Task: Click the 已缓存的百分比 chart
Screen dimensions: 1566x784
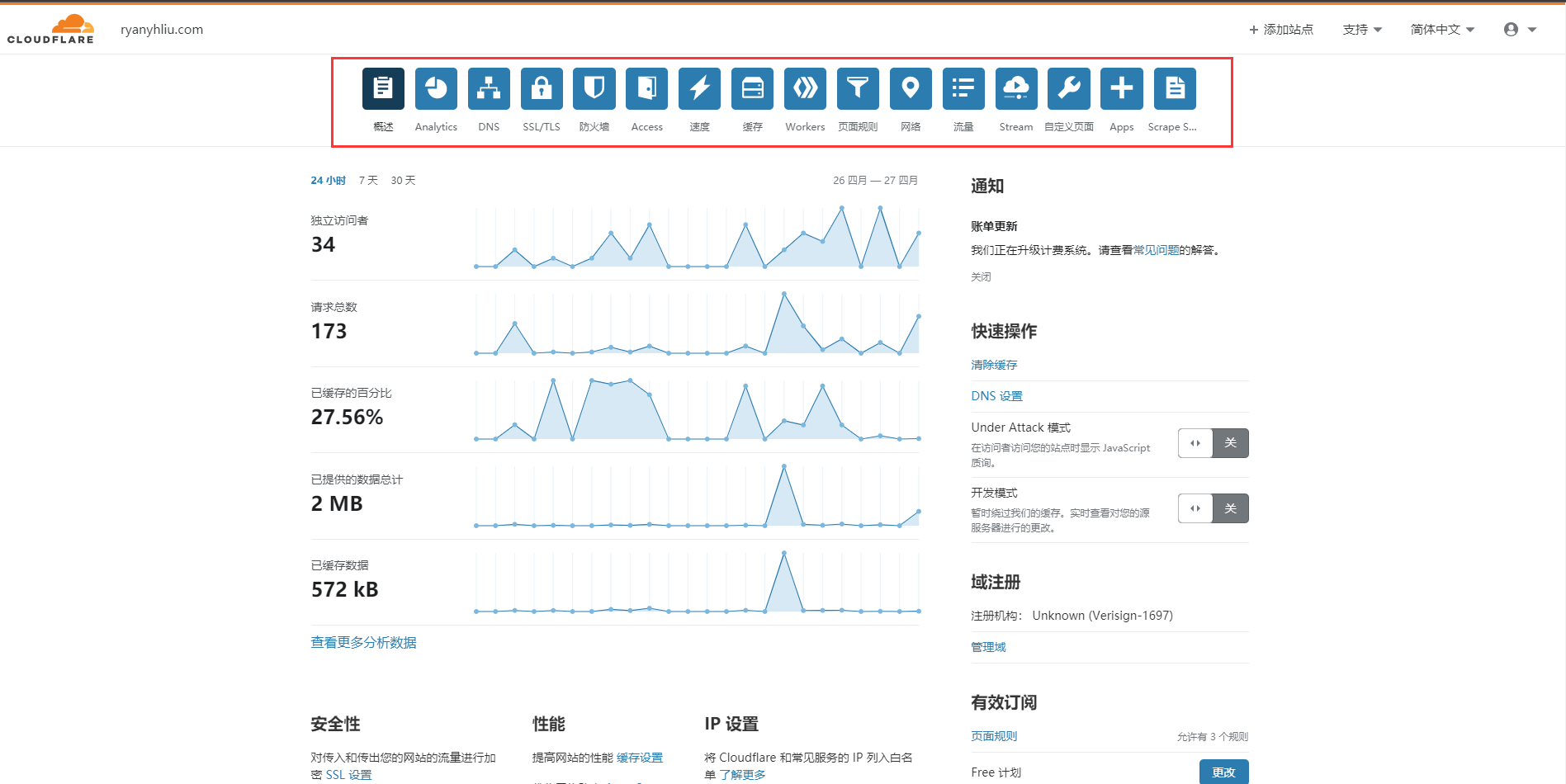Action: [x=697, y=409]
